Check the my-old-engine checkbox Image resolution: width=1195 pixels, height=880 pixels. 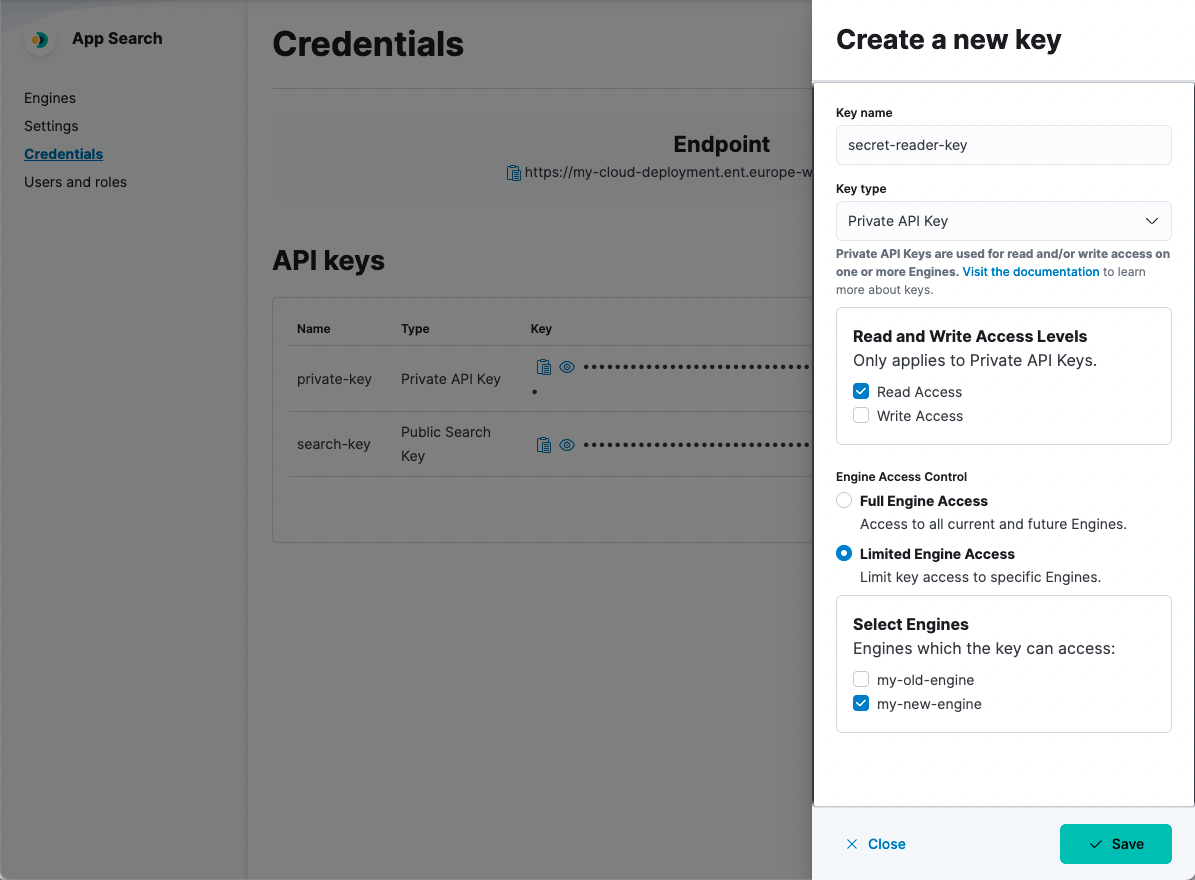861,679
